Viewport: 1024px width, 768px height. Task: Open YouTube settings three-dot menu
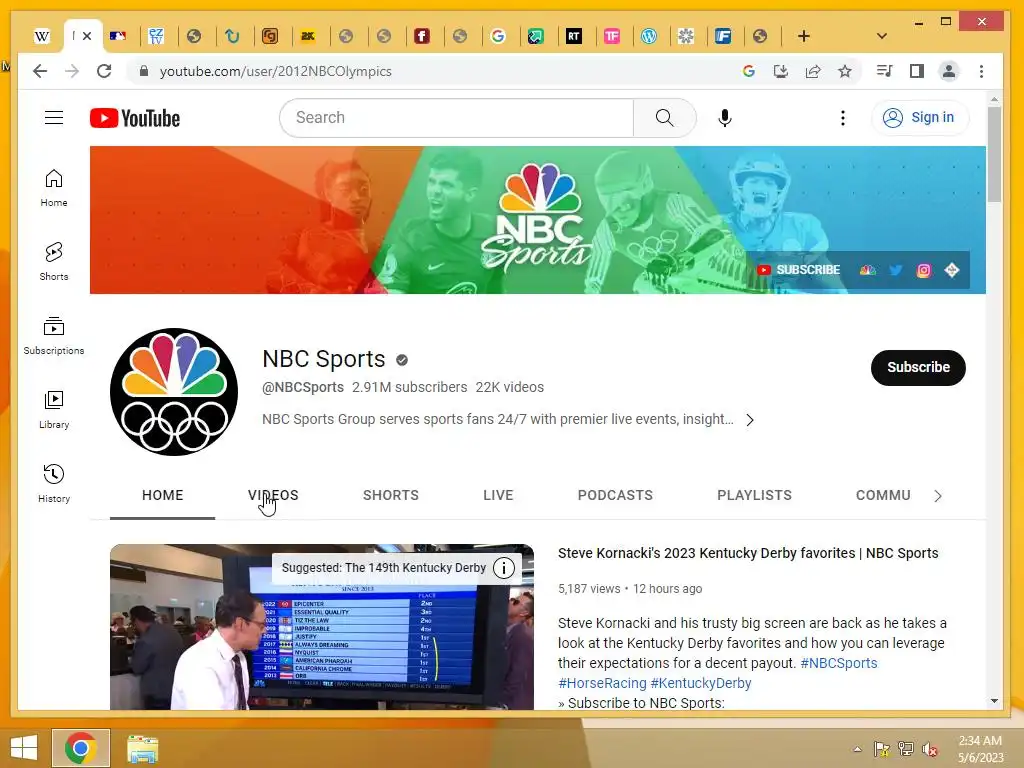[x=842, y=118]
